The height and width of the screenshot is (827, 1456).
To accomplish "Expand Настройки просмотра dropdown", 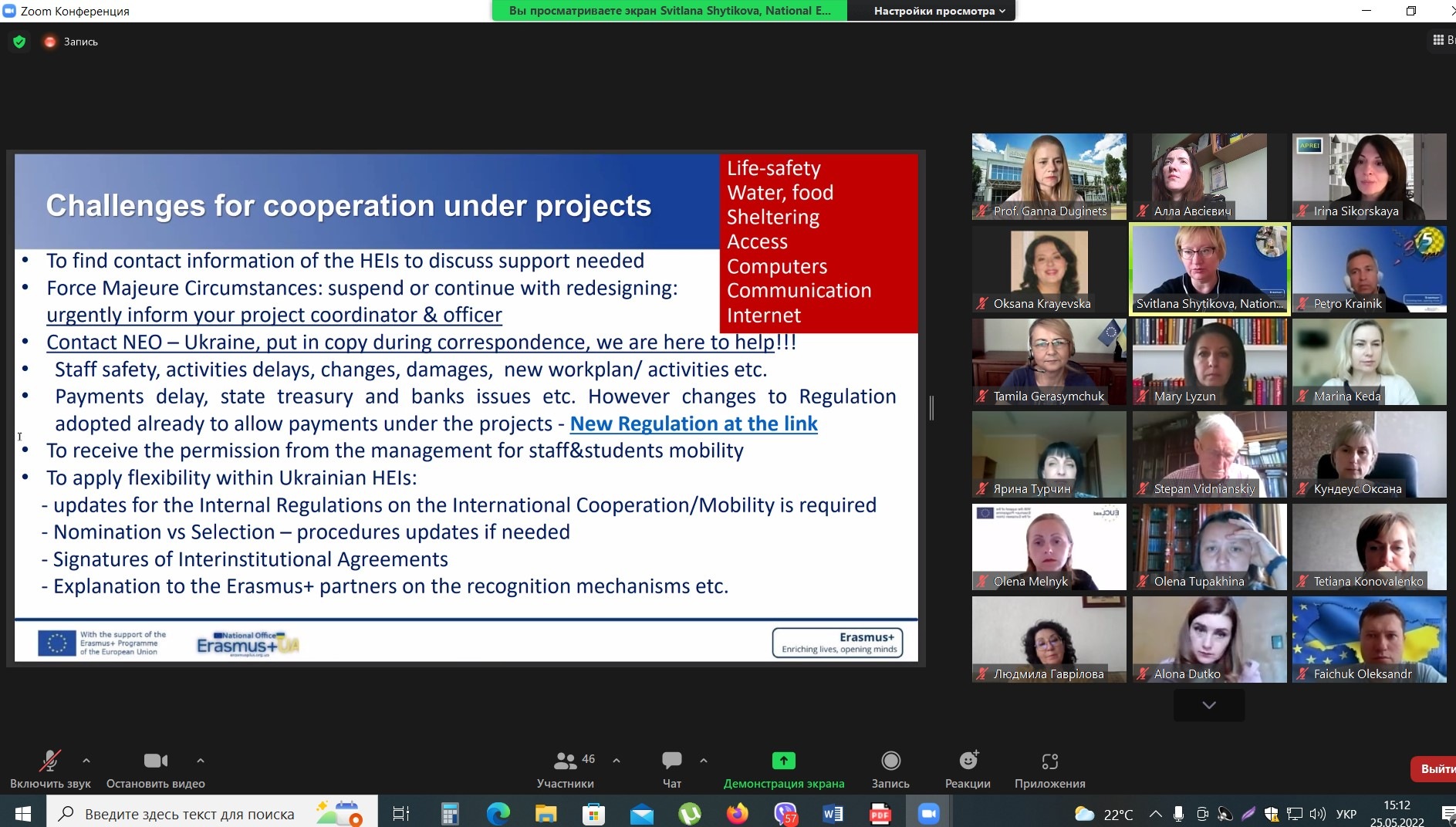I will point(939,11).
